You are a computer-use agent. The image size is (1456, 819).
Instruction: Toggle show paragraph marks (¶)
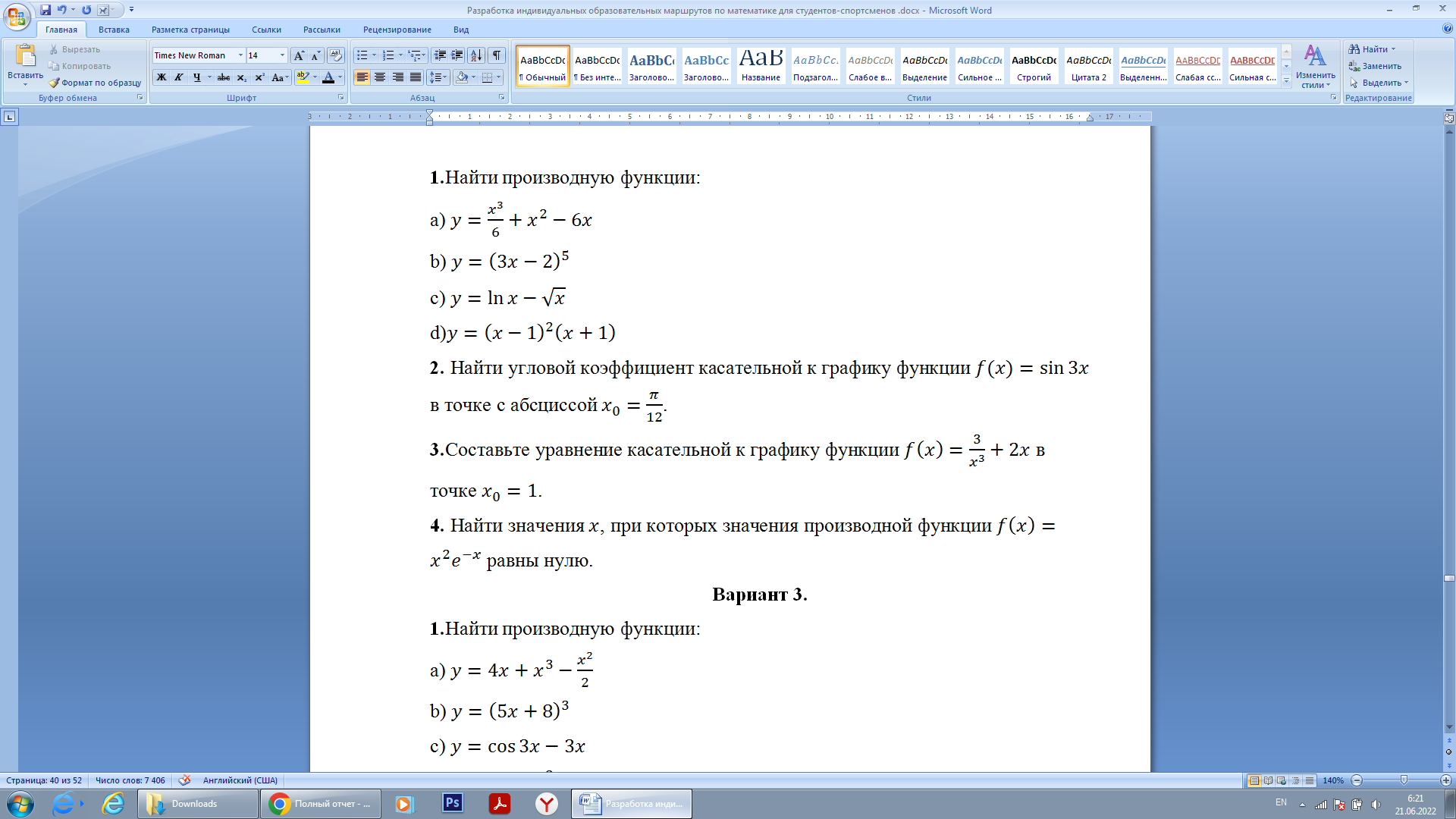(x=497, y=55)
